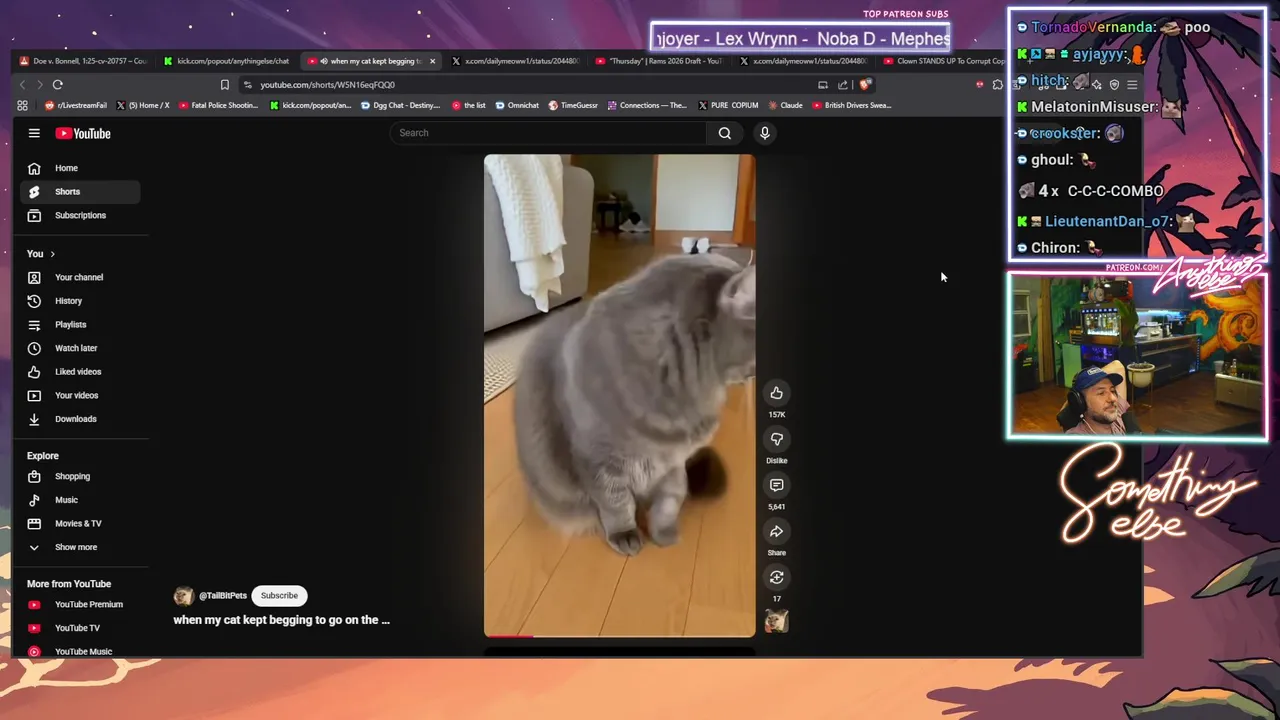Screen dimensions: 1280x720
Task: Open Movies & TV under Explore
Action: tap(80, 524)
